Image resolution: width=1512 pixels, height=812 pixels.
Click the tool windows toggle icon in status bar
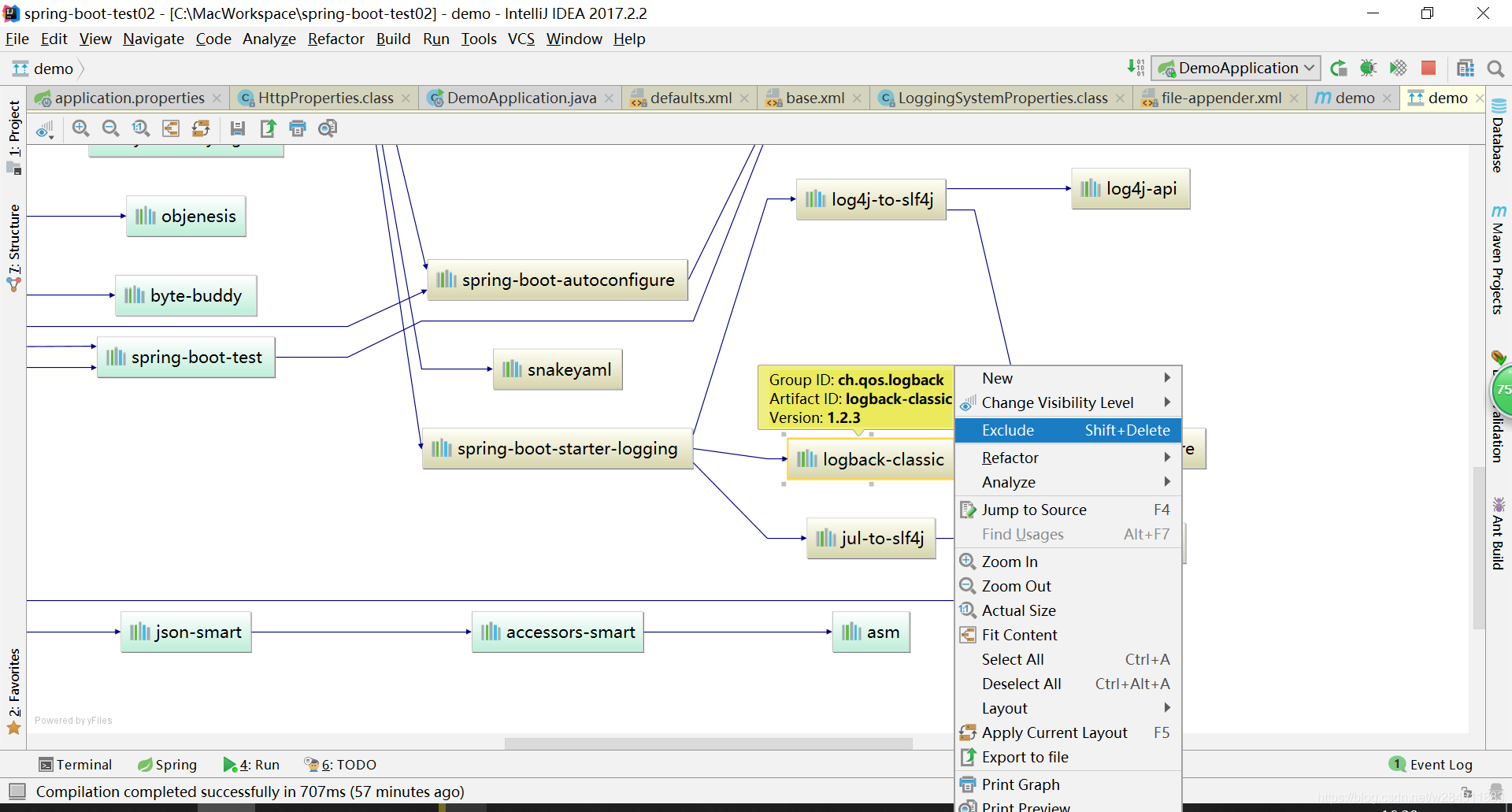(x=17, y=791)
